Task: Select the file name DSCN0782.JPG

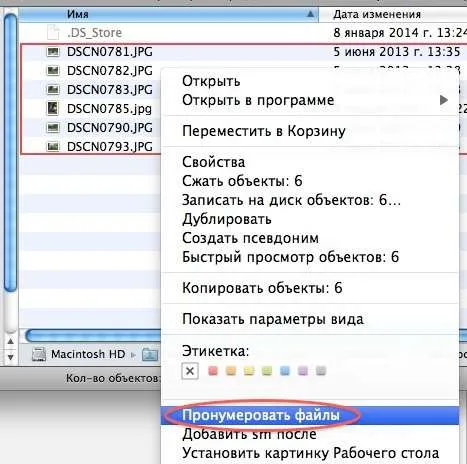Action: point(110,71)
